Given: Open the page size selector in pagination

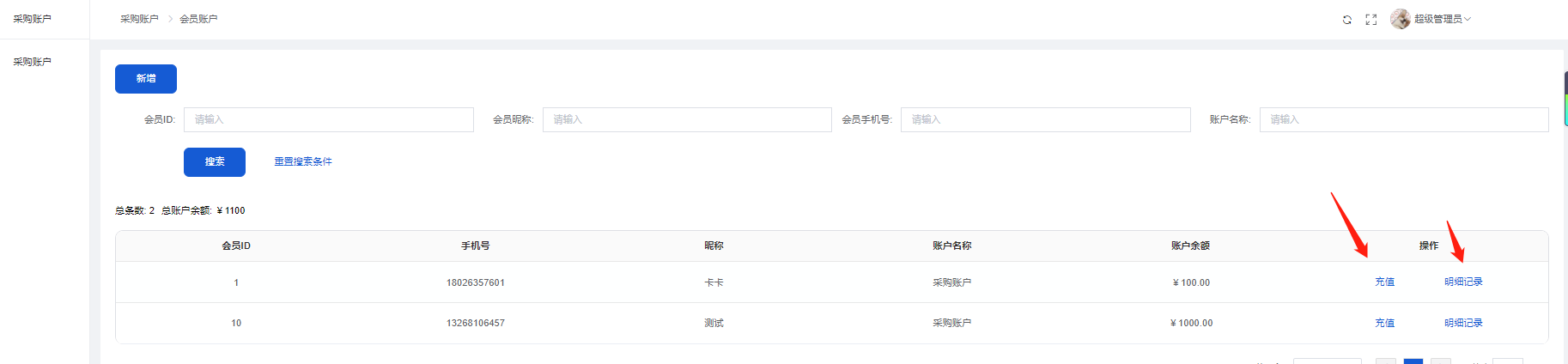Looking at the screenshot, I should pos(1327,361).
